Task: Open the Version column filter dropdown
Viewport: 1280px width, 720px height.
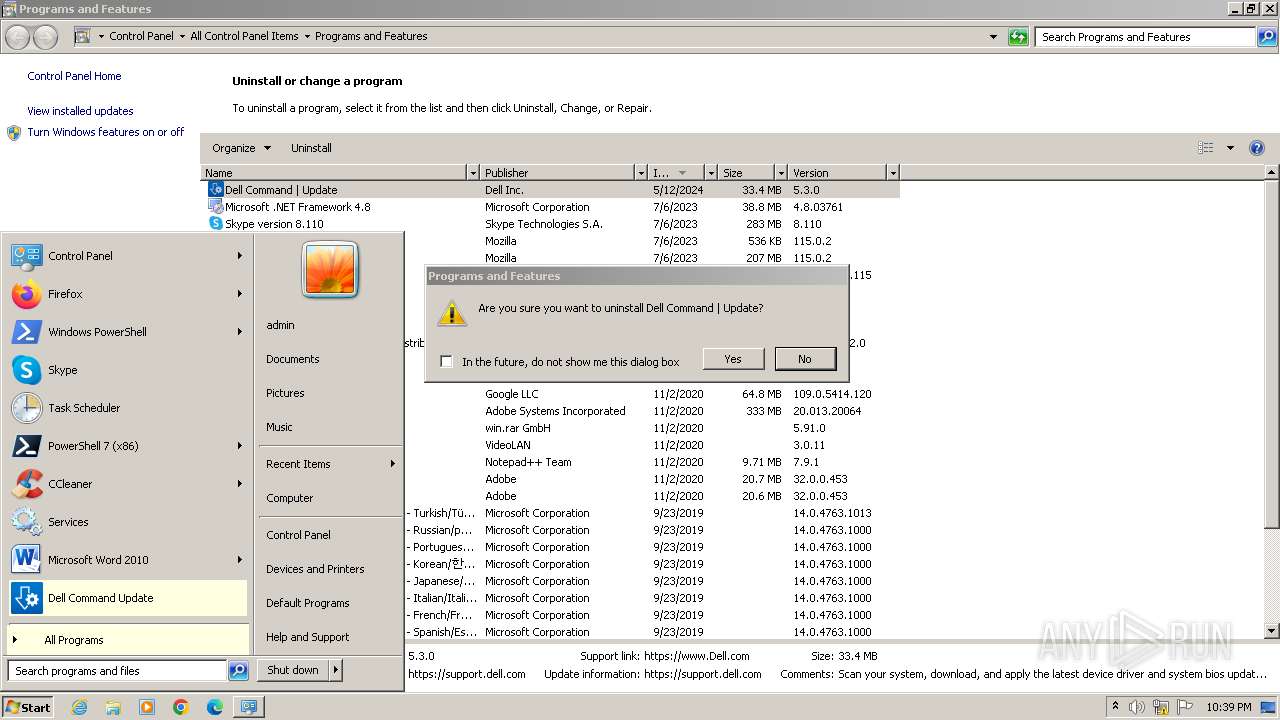Action: pyautogui.click(x=893, y=173)
